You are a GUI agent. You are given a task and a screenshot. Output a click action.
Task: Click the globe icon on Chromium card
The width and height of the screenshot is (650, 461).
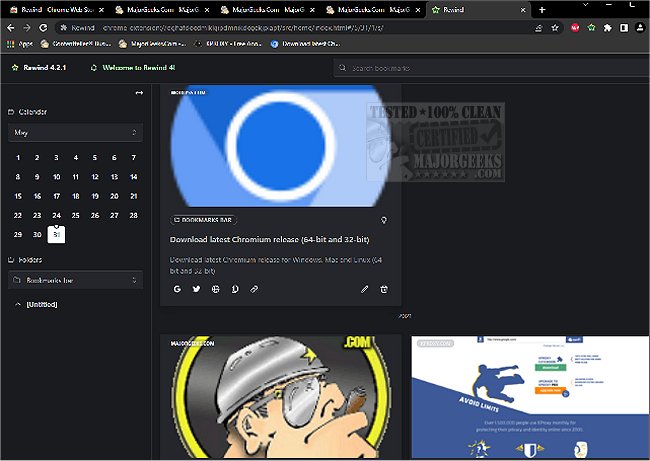[216, 289]
